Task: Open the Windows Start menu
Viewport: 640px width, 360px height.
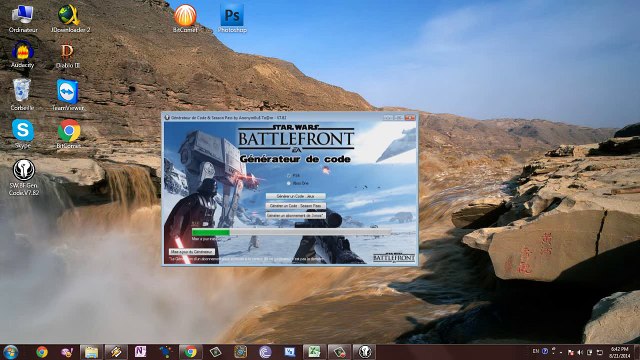Action: click(x=10, y=352)
